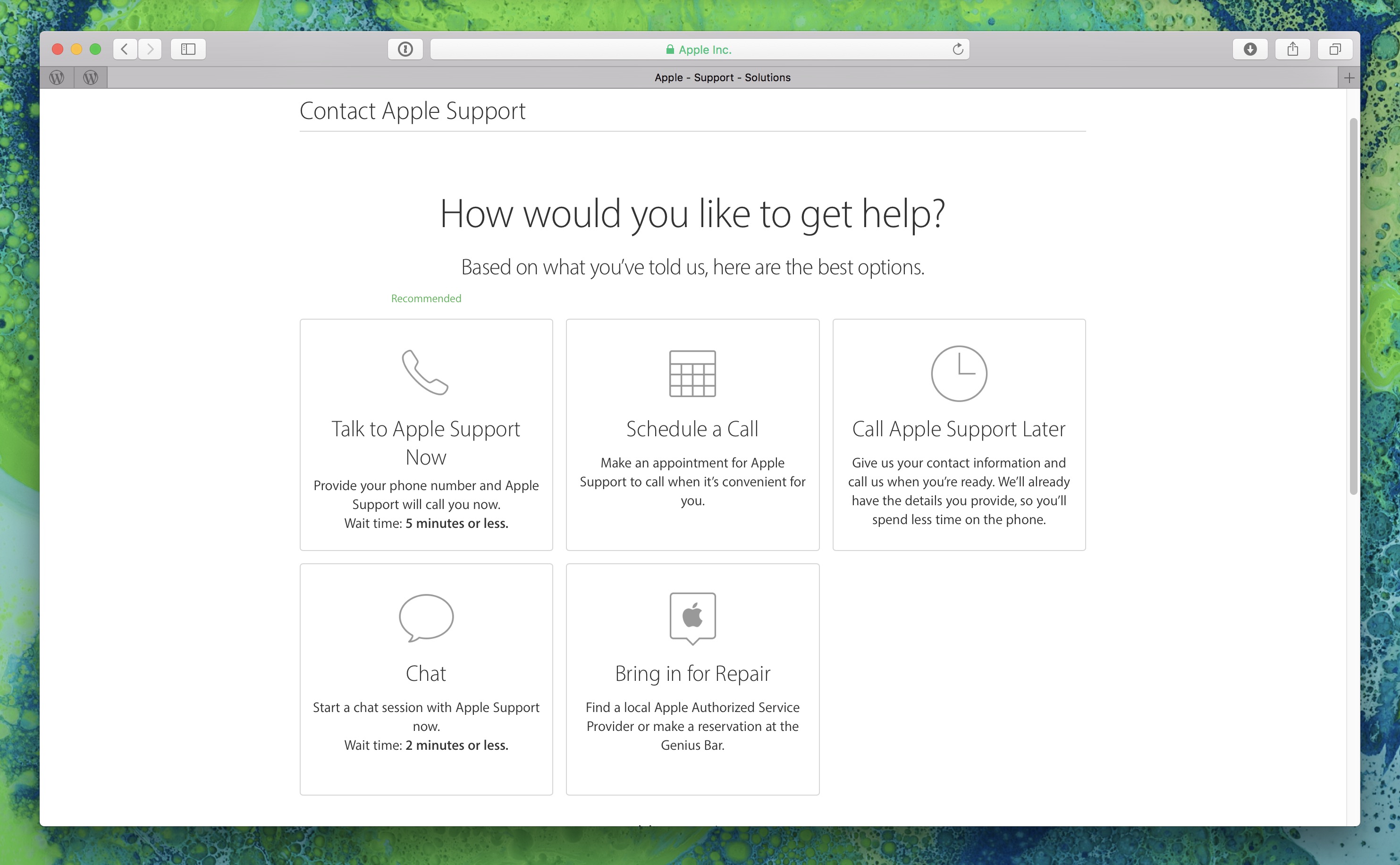
Task: Click the phone icon for Talk Now
Action: 425,373
